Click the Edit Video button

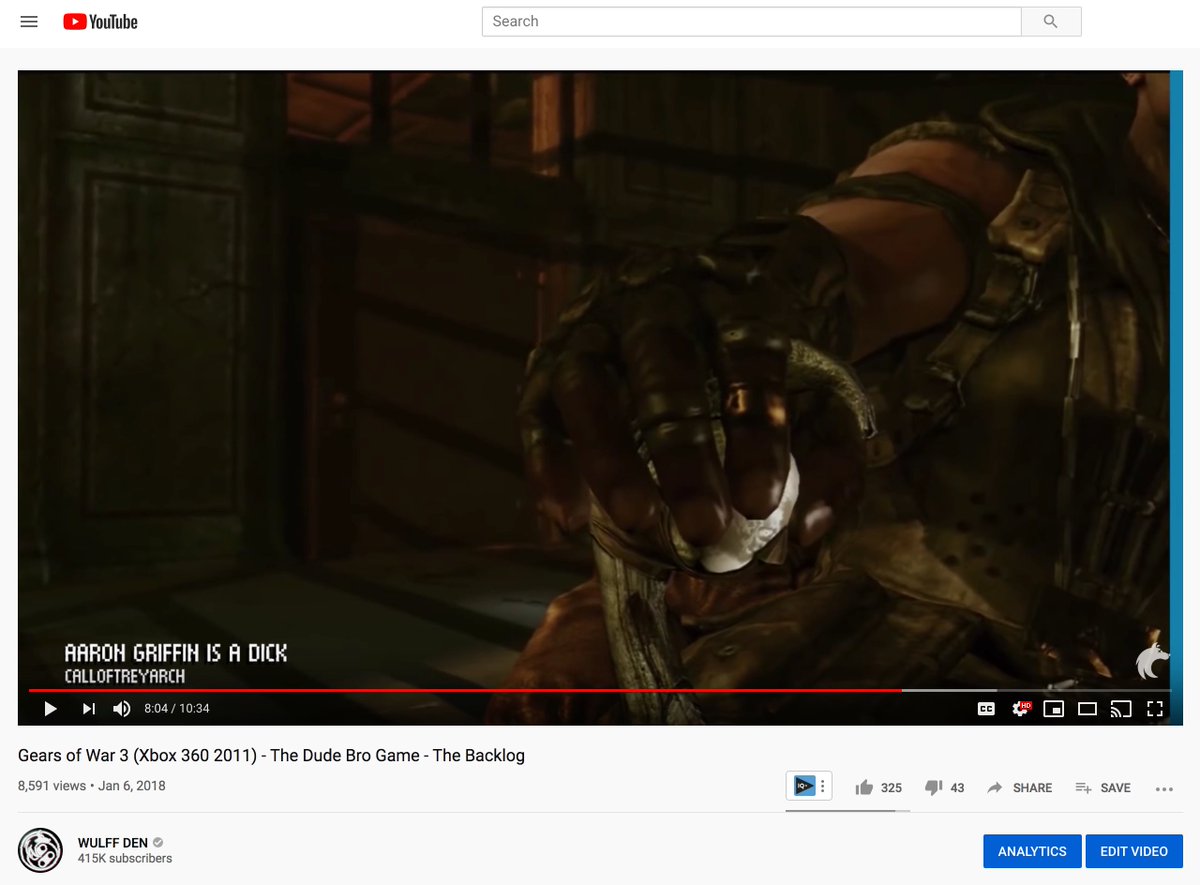pyautogui.click(x=1134, y=851)
